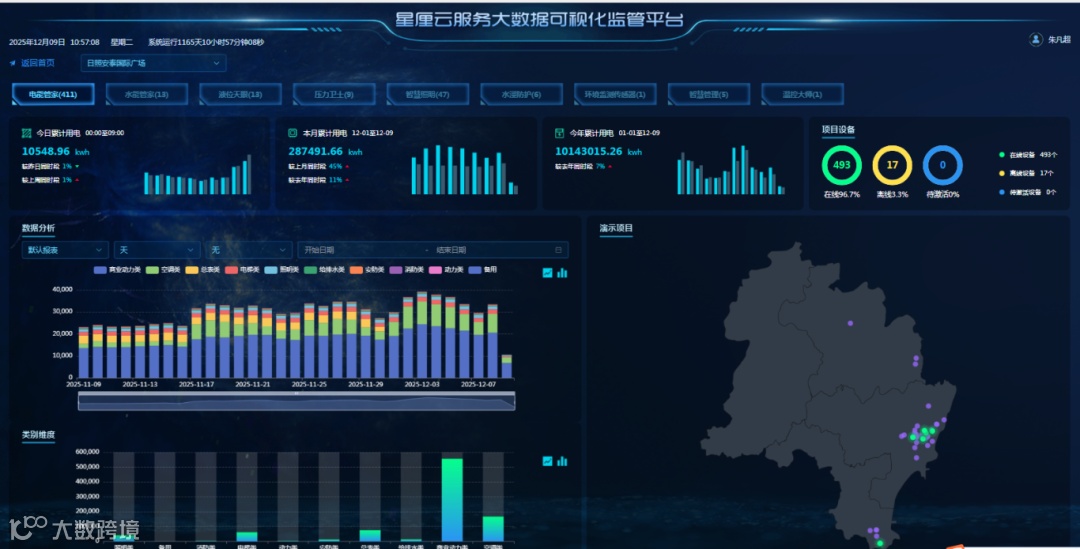Switch to the 液位天眼(18) tab
The image size is (1080, 549).
click(x=240, y=94)
